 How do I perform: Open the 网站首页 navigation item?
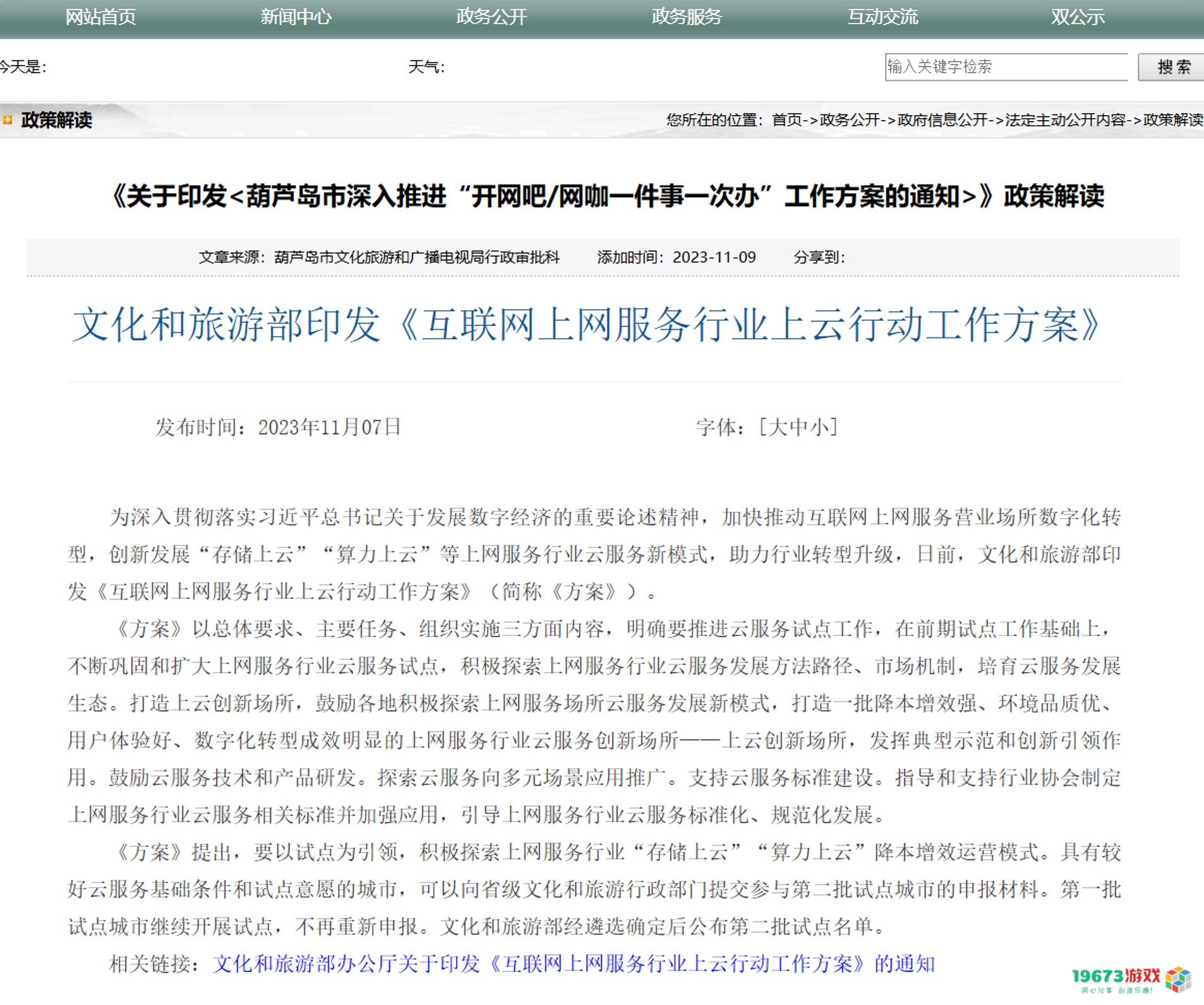click(x=100, y=16)
